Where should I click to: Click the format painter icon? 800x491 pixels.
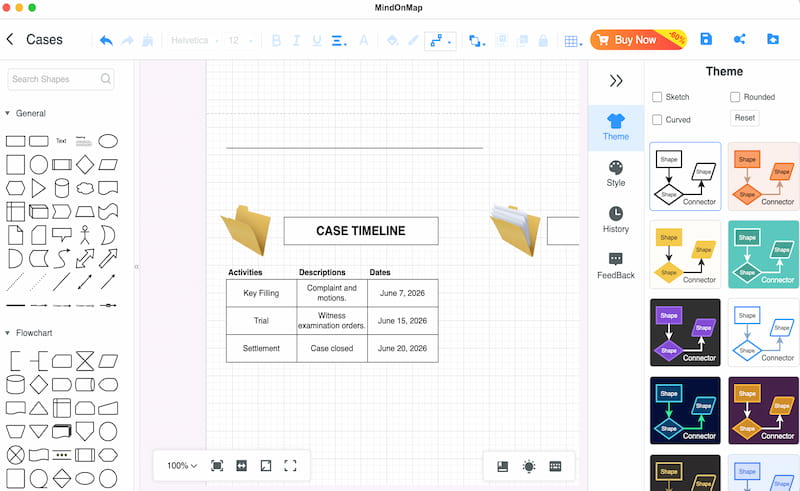click(147, 40)
